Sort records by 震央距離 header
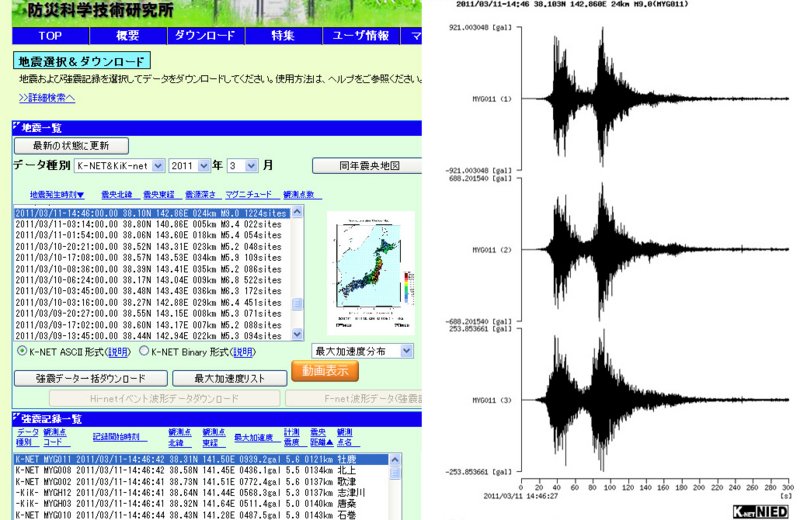Screen dimensions: 800x520 coord(321,437)
